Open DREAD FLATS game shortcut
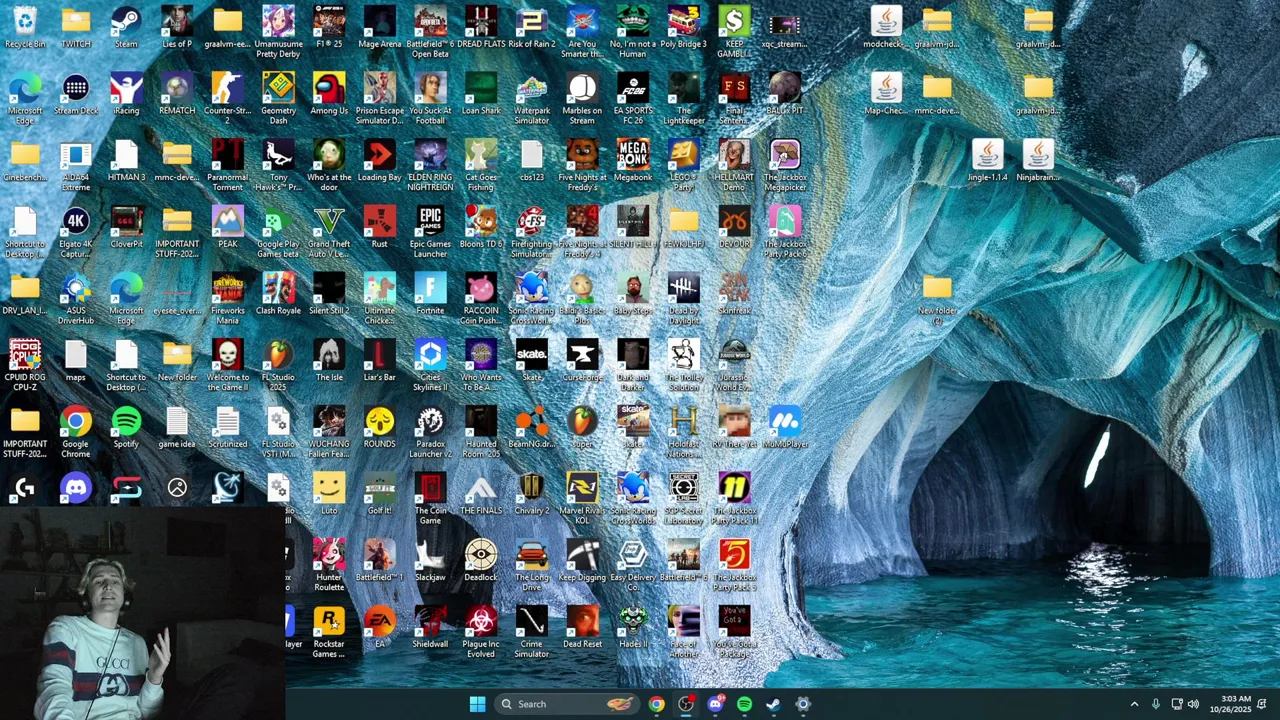 click(481, 27)
